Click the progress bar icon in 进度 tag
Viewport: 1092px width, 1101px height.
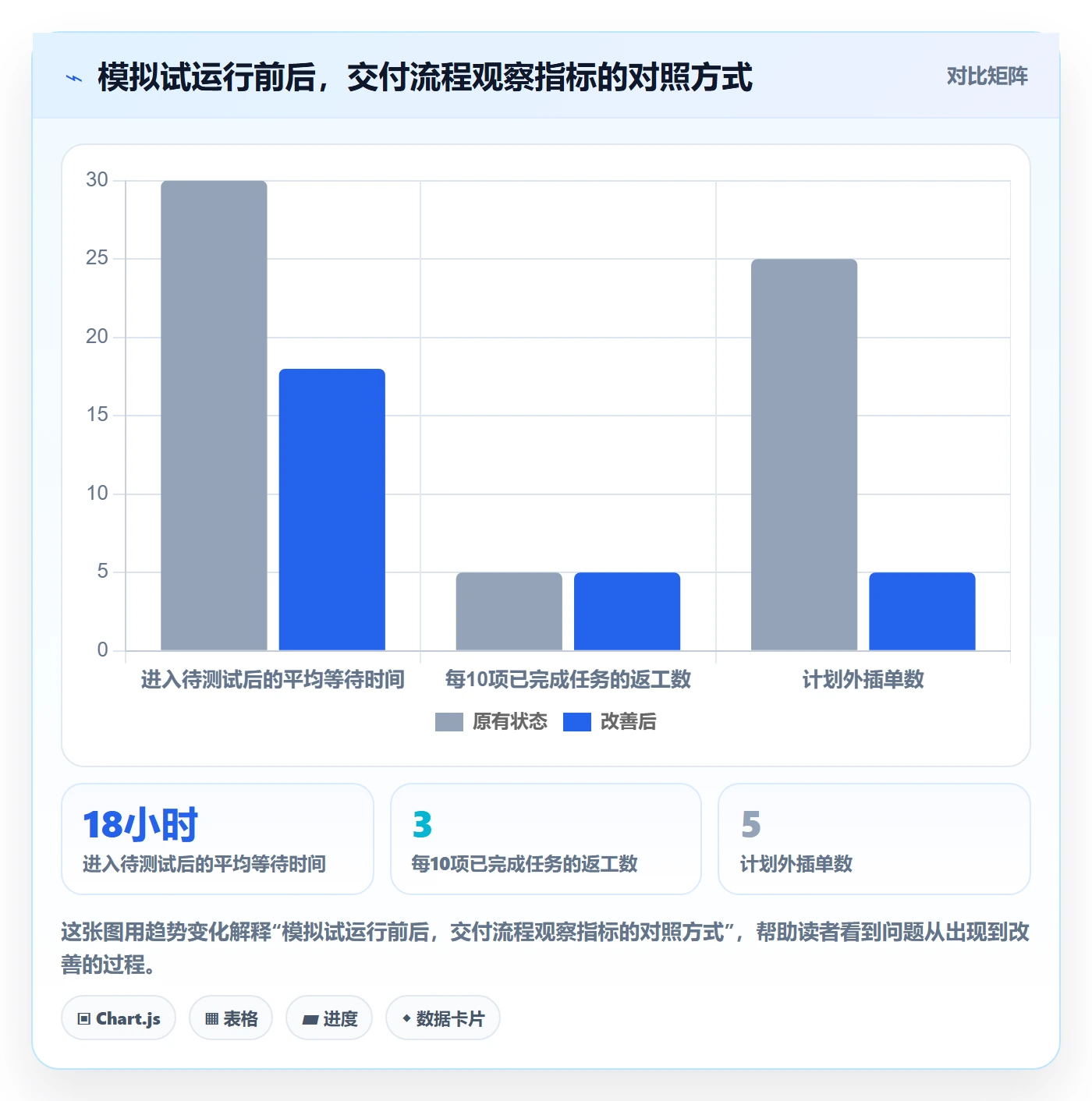(x=310, y=1019)
